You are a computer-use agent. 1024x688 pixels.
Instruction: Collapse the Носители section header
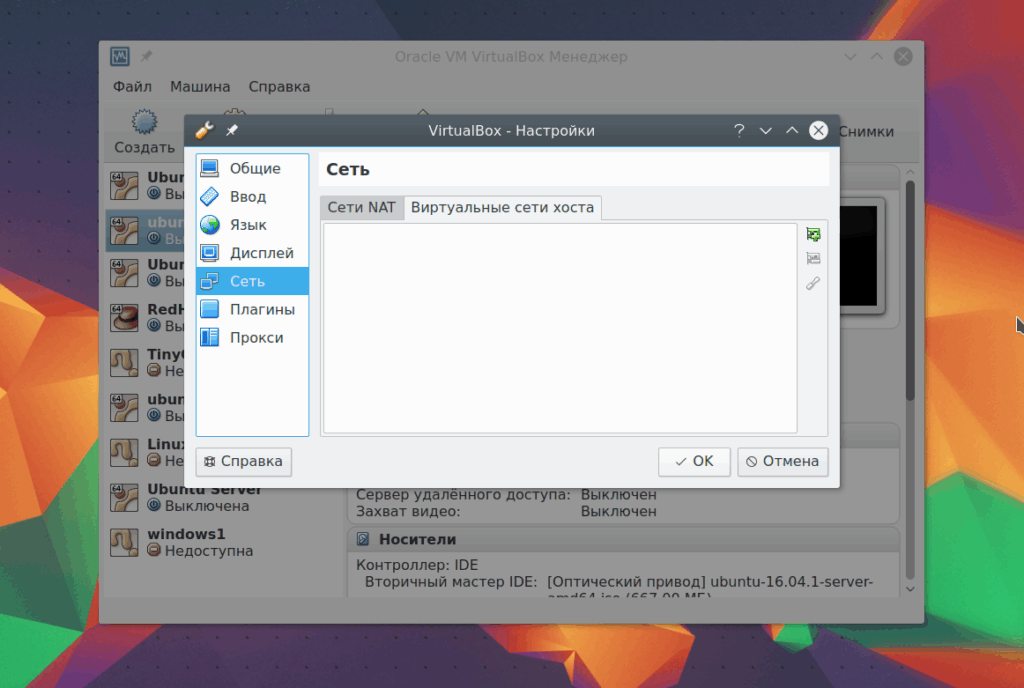(624, 539)
